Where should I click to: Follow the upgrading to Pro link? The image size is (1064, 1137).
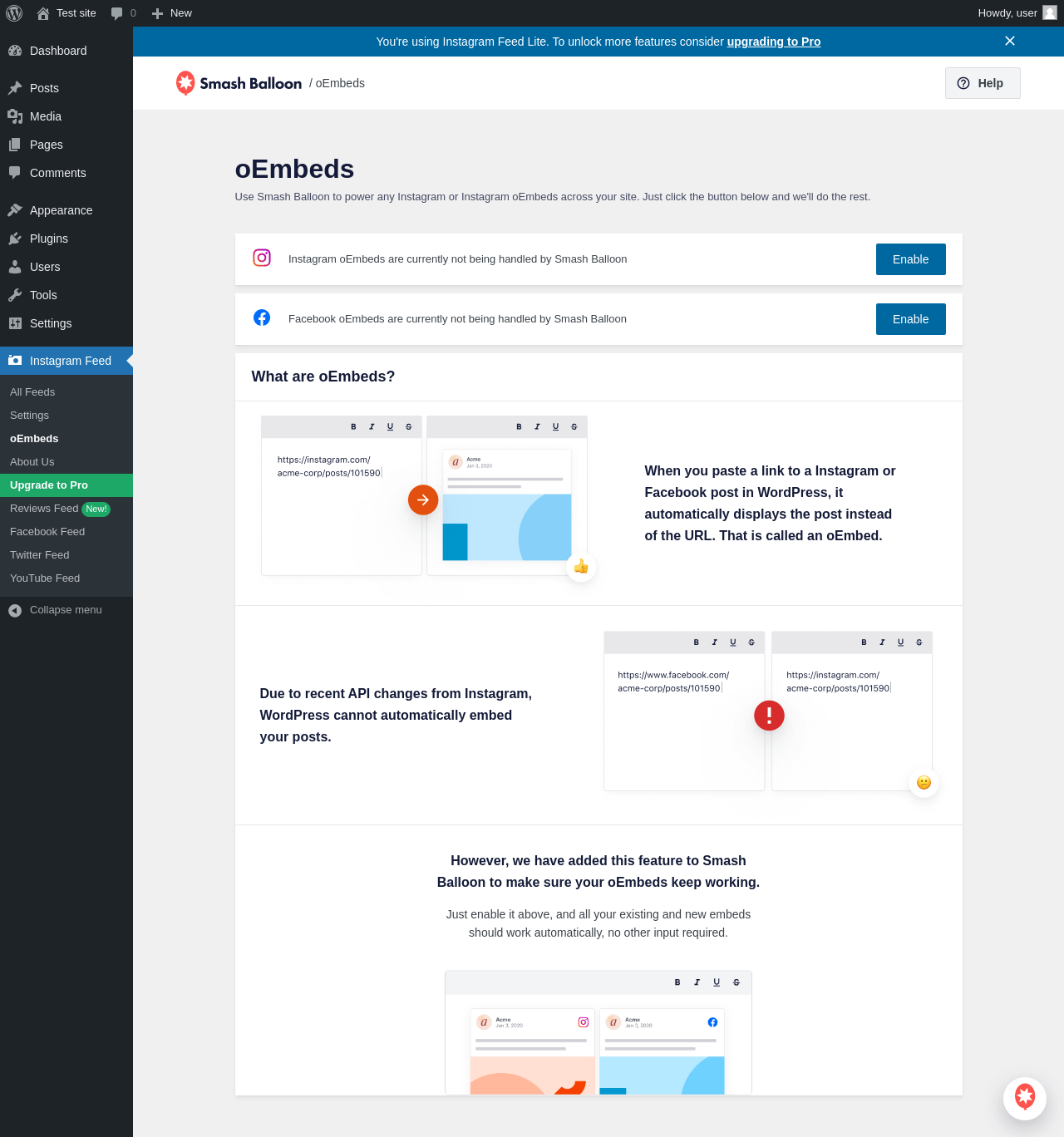[773, 42]
